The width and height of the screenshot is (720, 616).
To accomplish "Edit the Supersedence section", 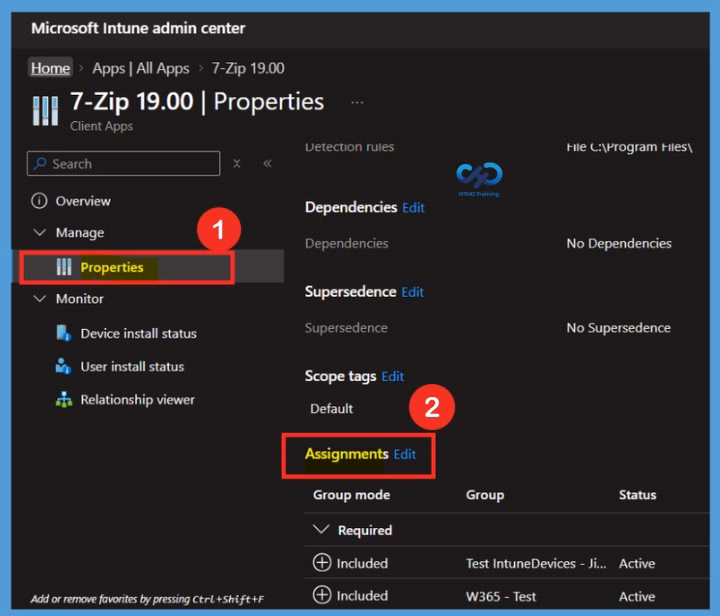I will click(x=412, y=292).
